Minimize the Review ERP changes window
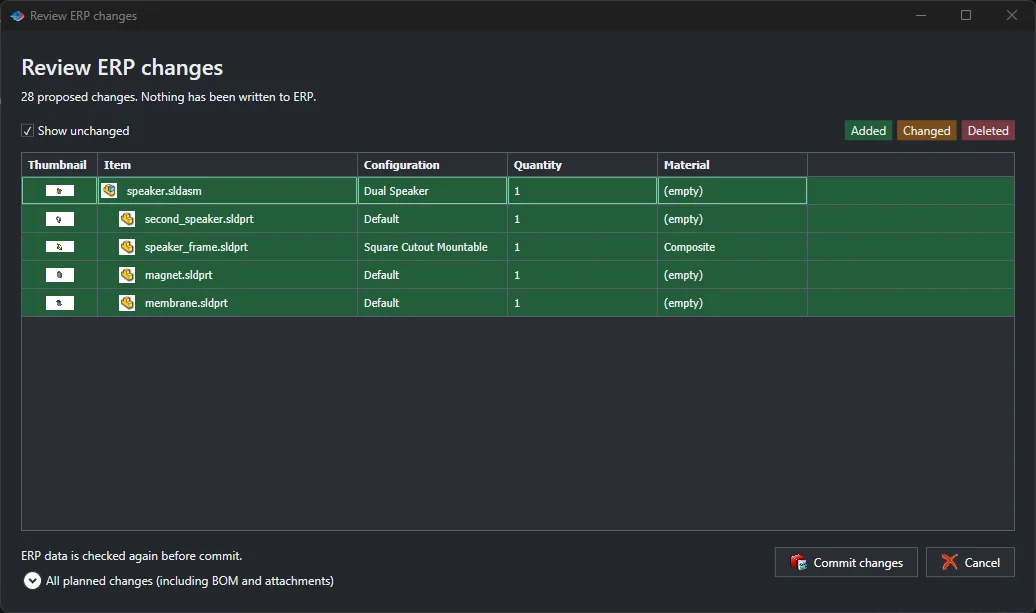 pos(921,15)
